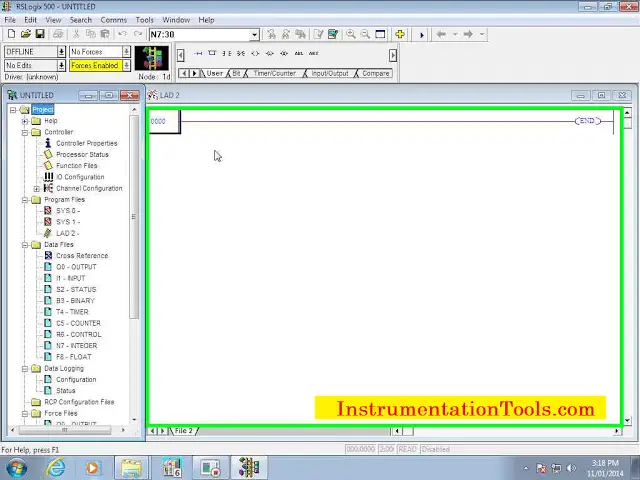Open the Forces Enabled dropdown
The height and width of the screenshot is (480, 640).
point(126,65)
